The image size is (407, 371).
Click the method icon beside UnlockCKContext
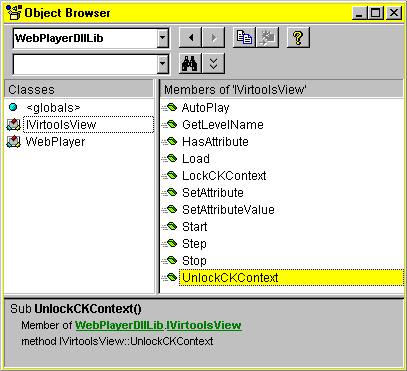(170, 277)
